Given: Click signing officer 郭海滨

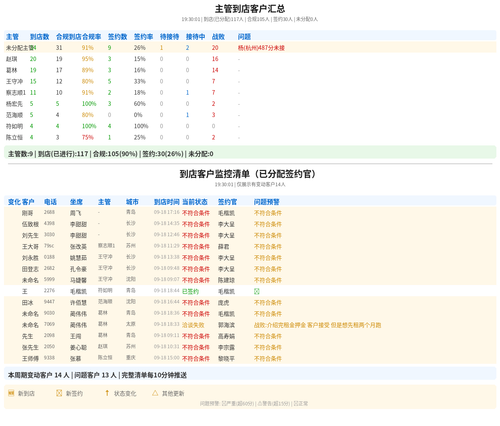Looking at the screenshot, I should pyautogui.click(x=226, y=325).
